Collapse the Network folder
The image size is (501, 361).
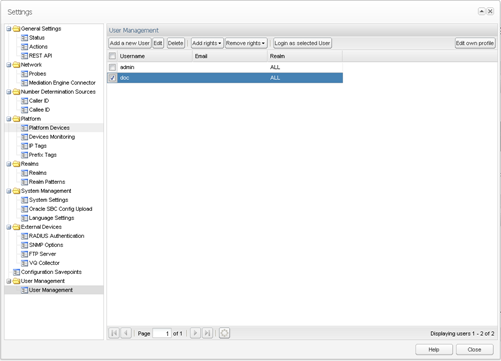click(9, 65)
